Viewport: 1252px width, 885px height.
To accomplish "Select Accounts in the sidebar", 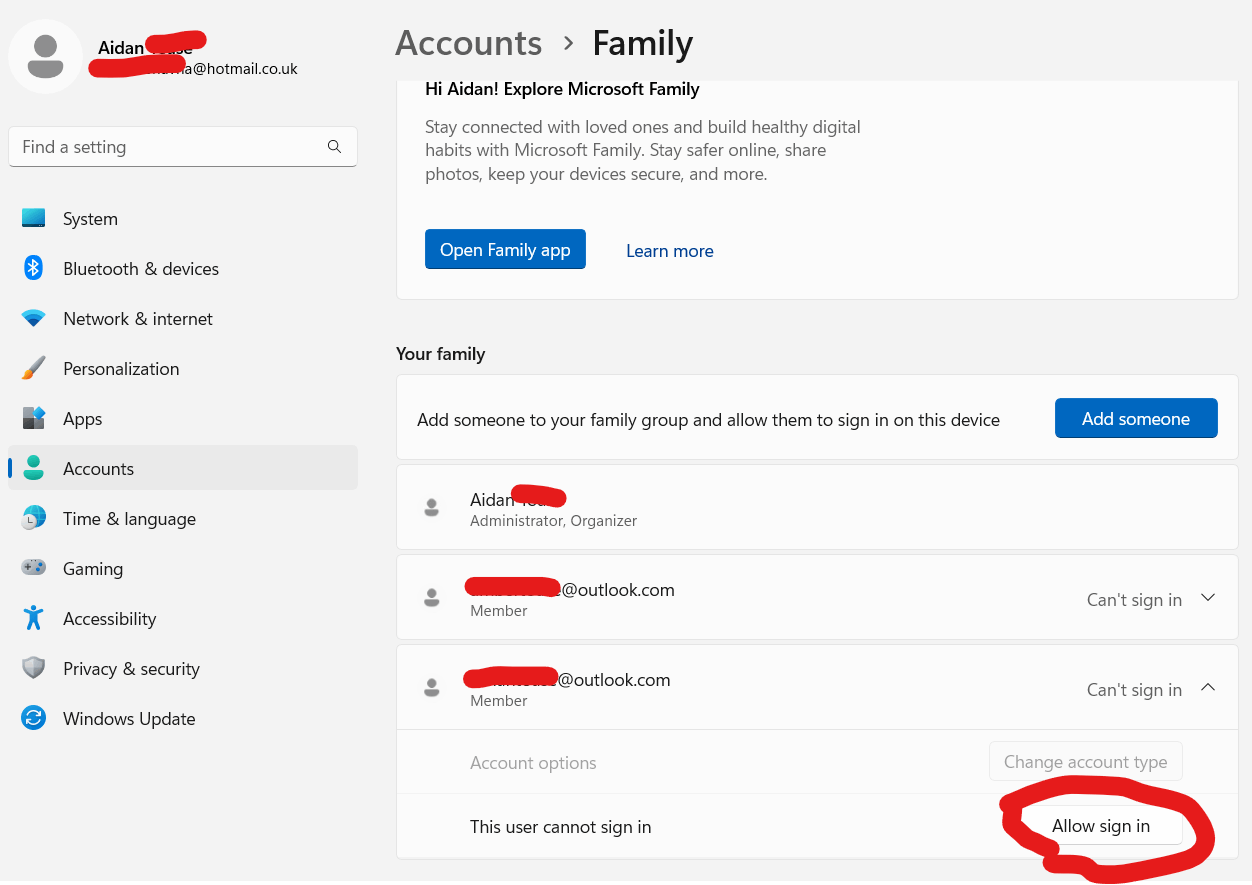I will tap(99, 468).
